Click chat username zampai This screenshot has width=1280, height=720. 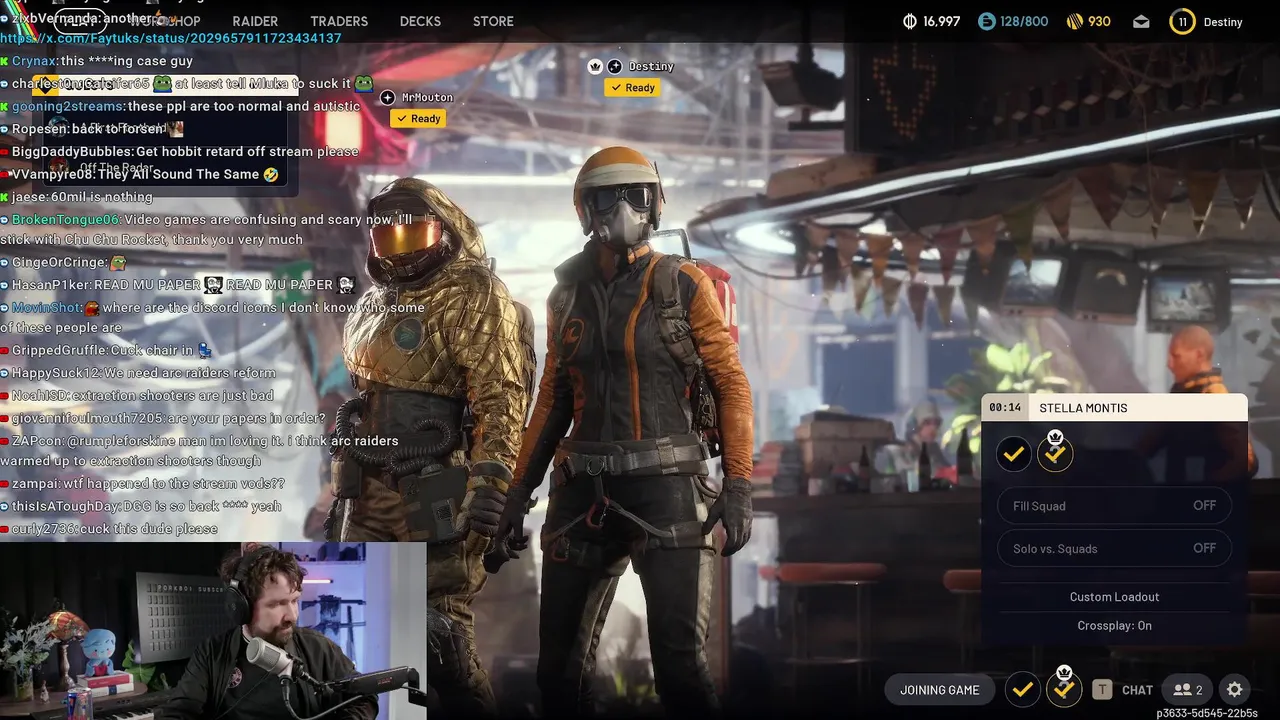(x=35, y=483)
